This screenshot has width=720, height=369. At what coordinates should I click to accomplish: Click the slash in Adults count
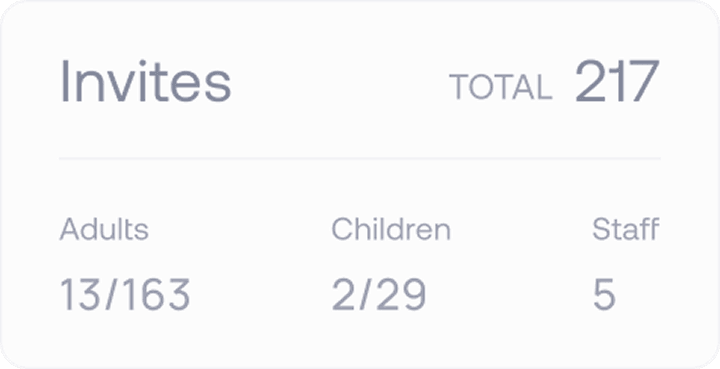(112, 294)
